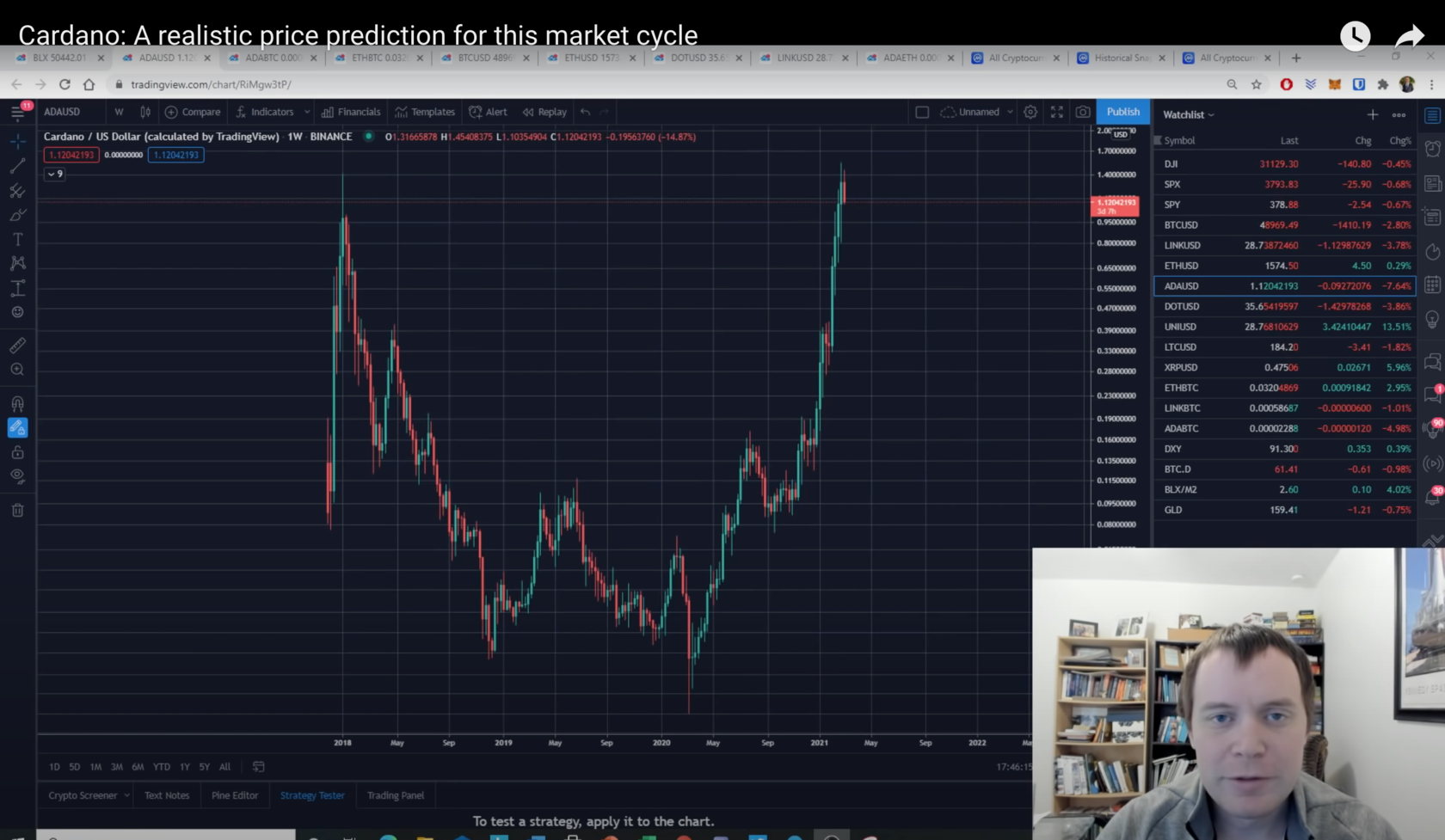The height and width of the screenshot is (840, 1445).
Task: Select BTCUSD in the watchlist
Action: coord(1284,225)
